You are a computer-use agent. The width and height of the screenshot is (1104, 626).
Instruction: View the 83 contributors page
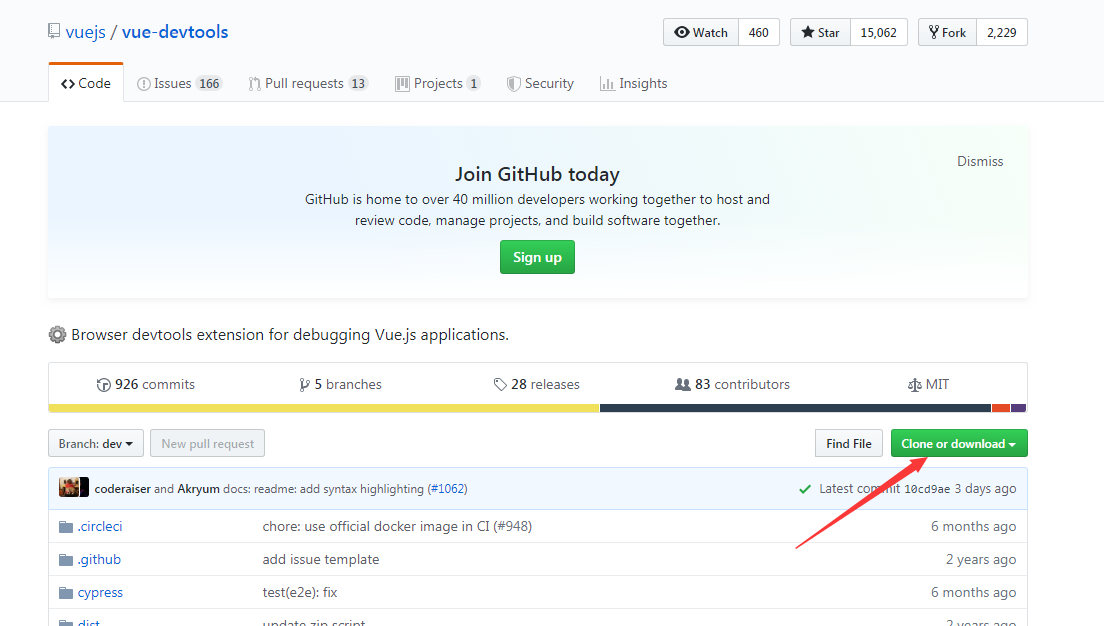[732, 384]
